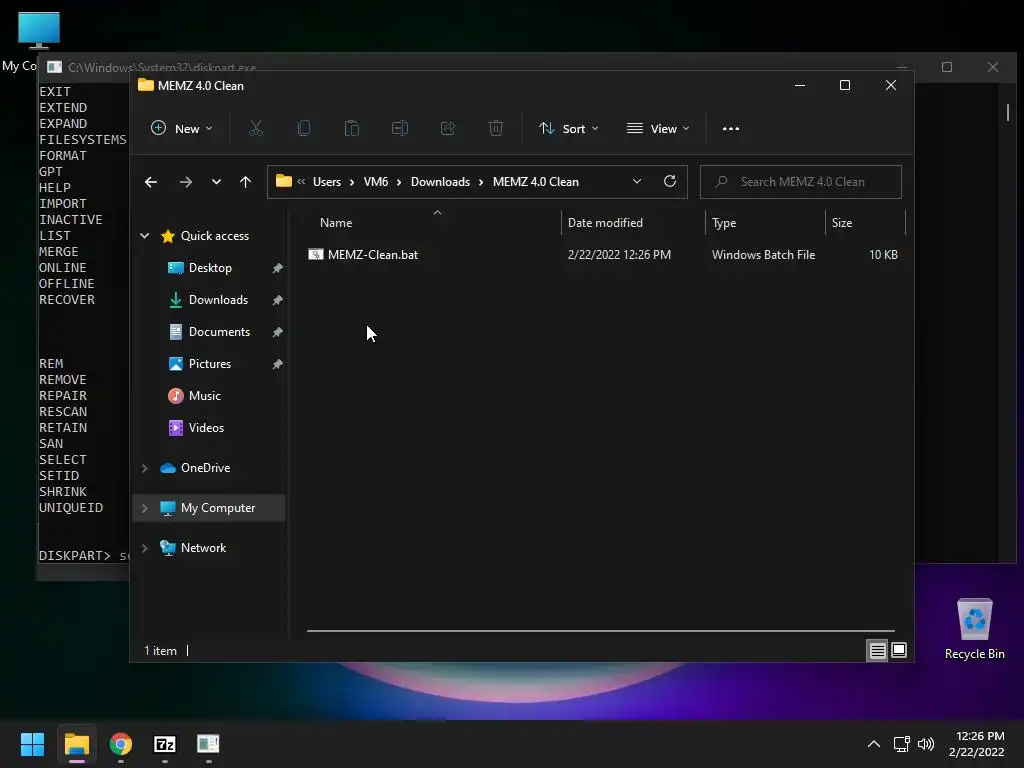The height and width of the screenshot is (768, 1024).
Task: Sort by Date modified column header
Action: [633, 223]
